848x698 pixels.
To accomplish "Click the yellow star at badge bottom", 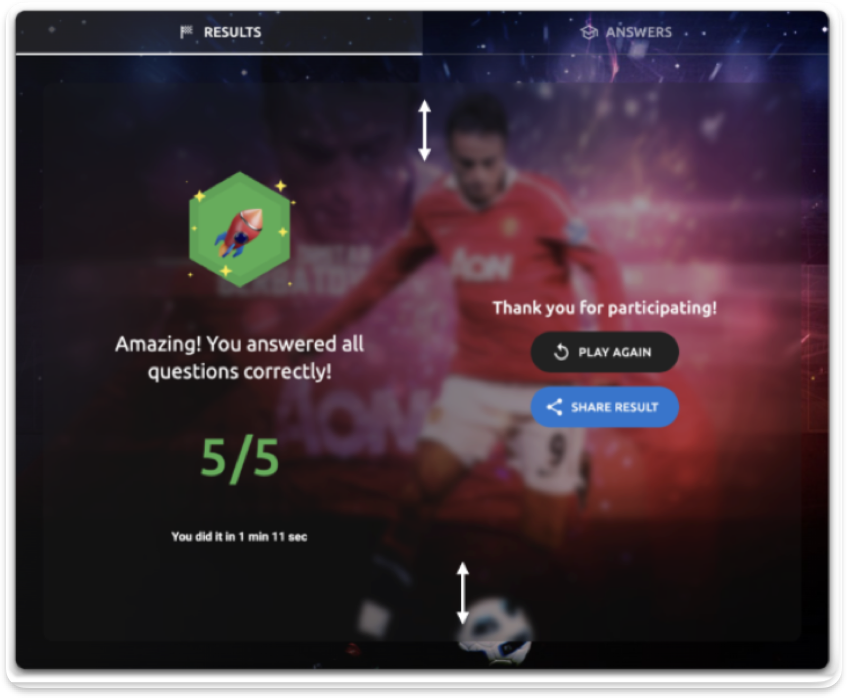I will tap(226, 270).
